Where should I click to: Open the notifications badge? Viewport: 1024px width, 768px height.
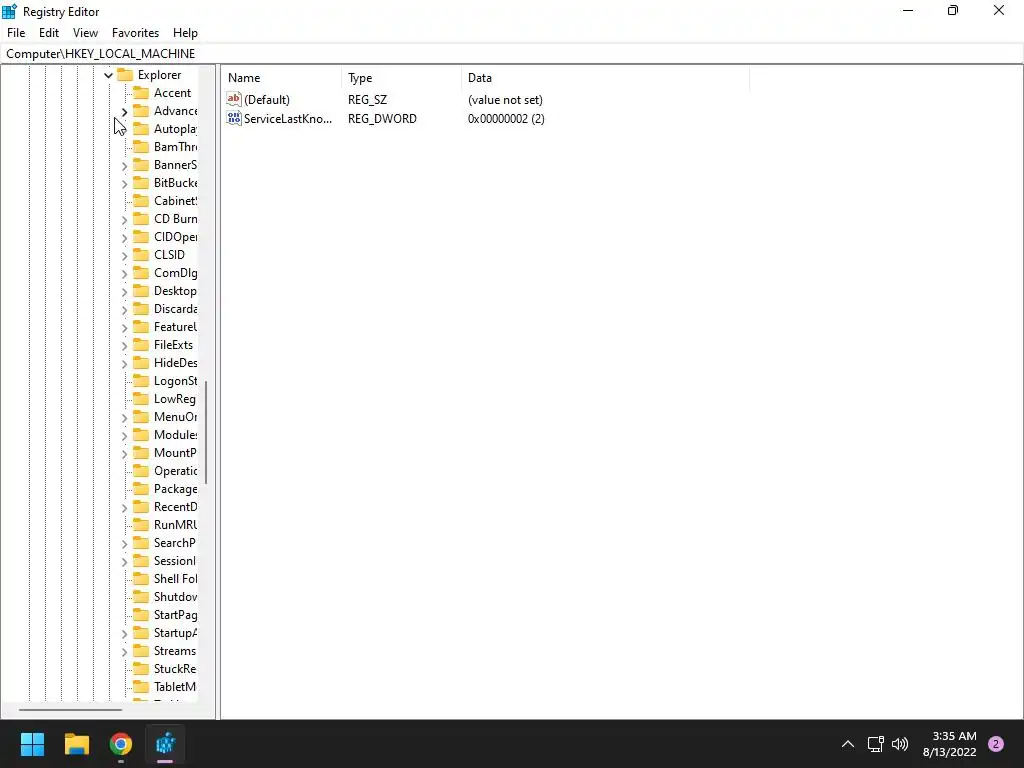click(x=996, y=744)
